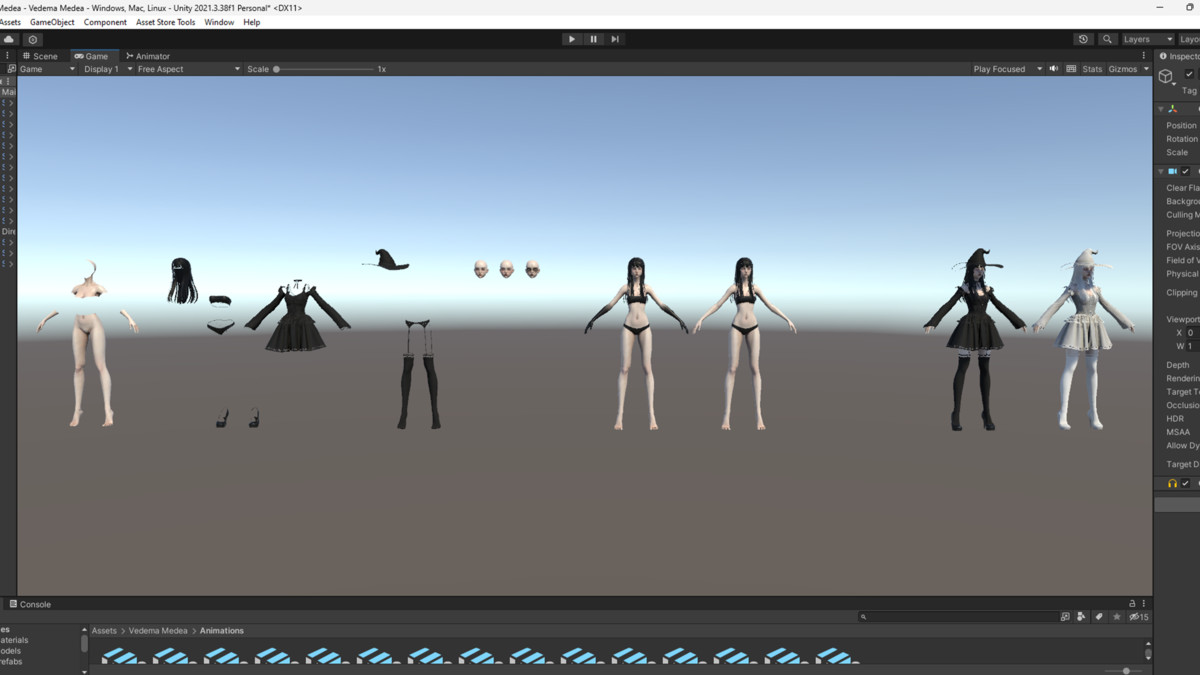Open the Layers dropdown
Image resolution: width=1200 pixels, height=675 pixels.
[x=1147, y=39]
